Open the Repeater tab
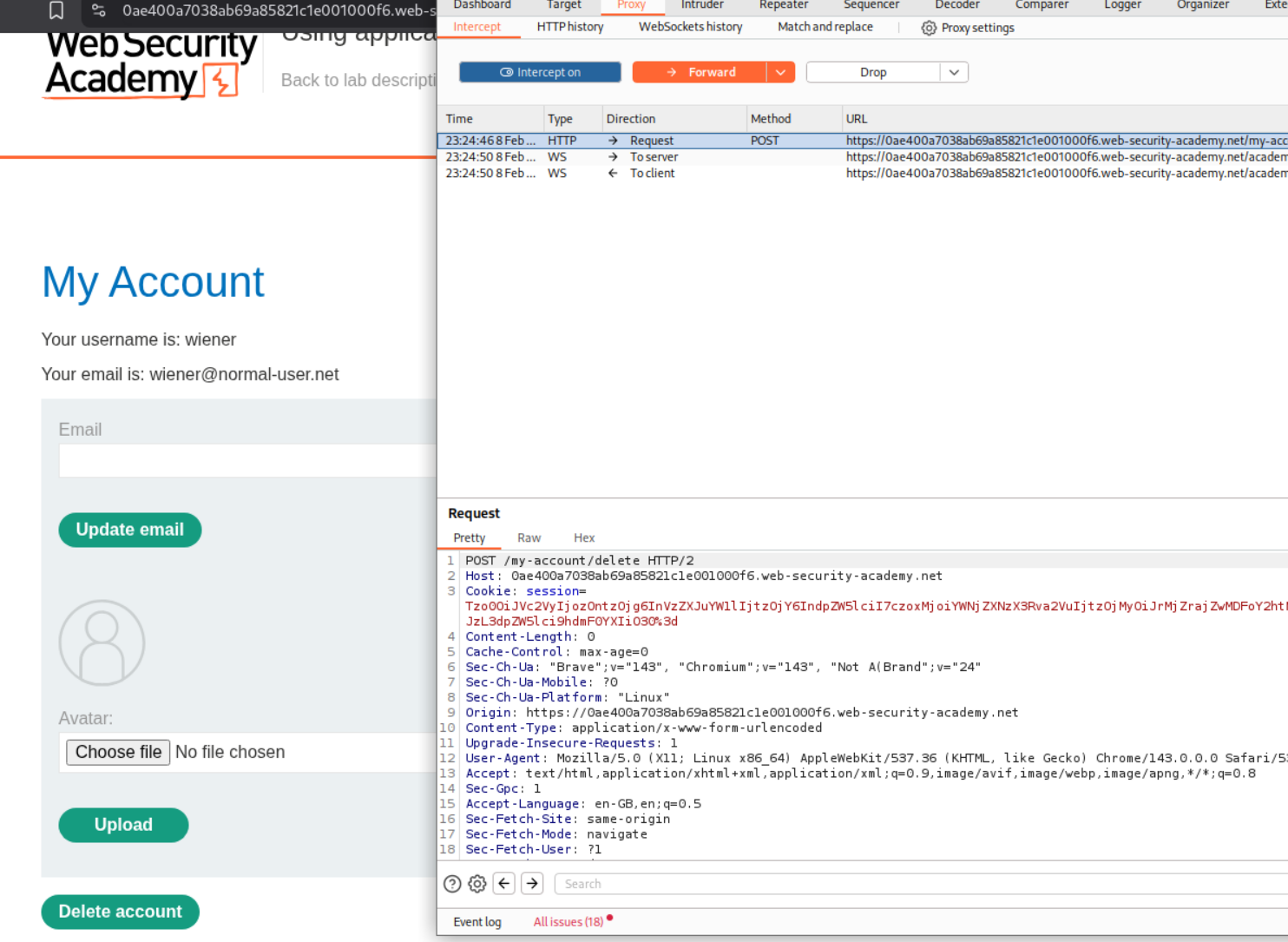 (783, 5)
